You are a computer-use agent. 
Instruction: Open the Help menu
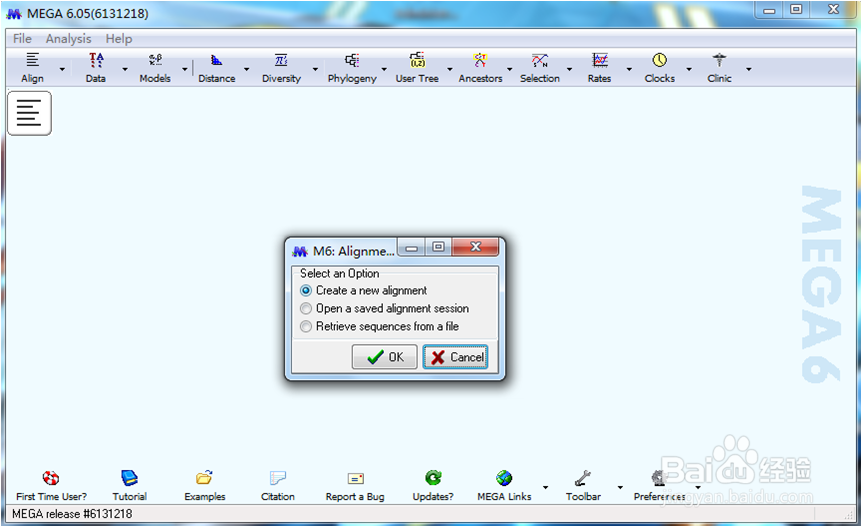point(119,38)
